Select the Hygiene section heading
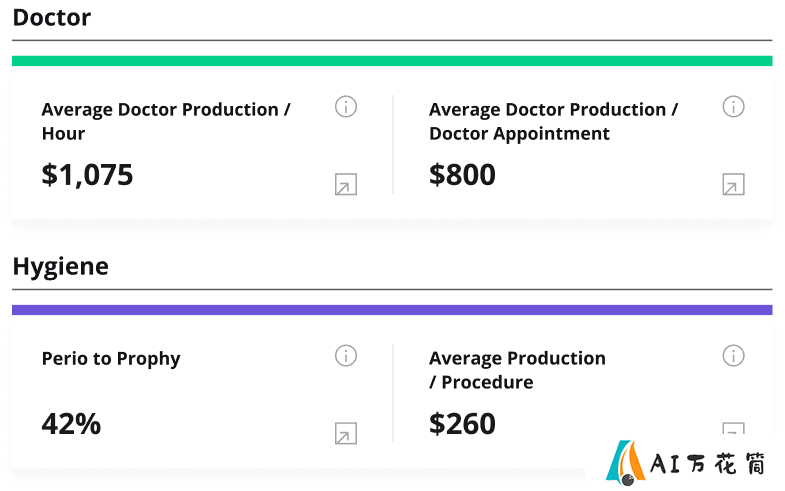This screenshot has width=785, height=491. [60, 266]
